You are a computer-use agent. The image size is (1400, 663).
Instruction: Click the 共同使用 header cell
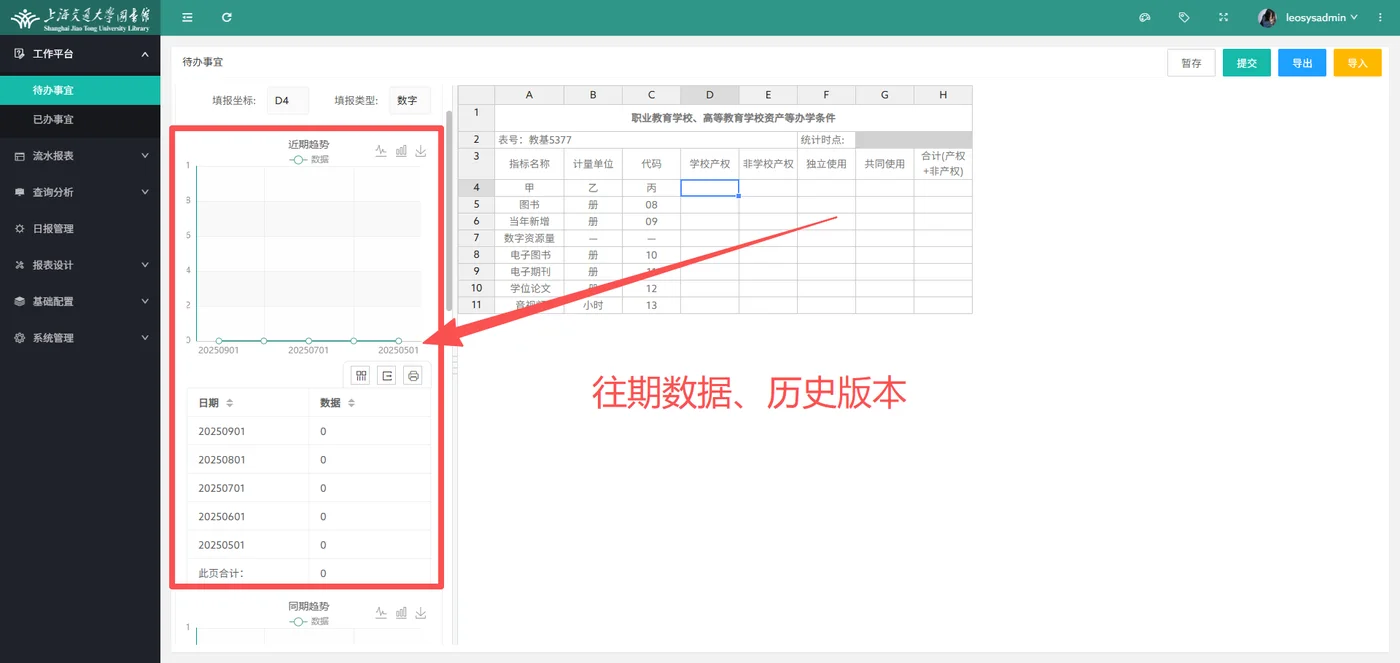click(x=884, y=164)
